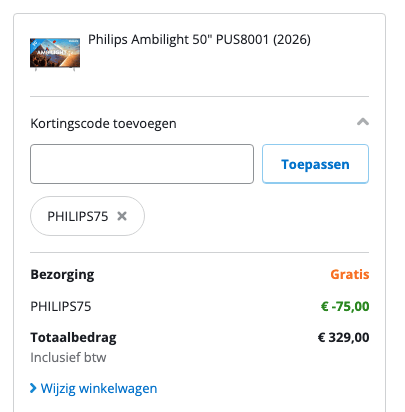Click the Totaalbedrag label

click(x=73, y=338)
